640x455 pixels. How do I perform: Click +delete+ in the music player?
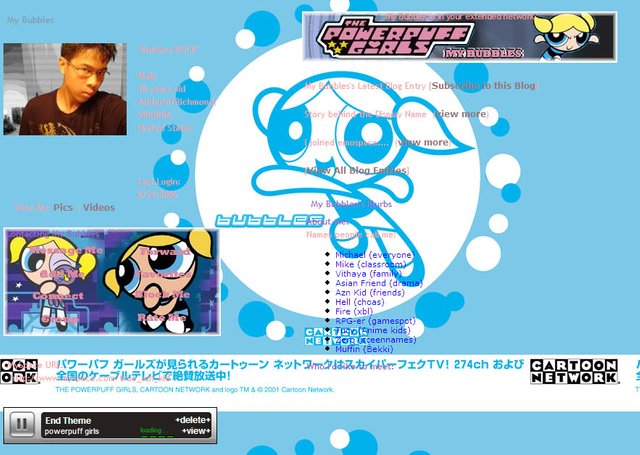[x=193, y=420]
